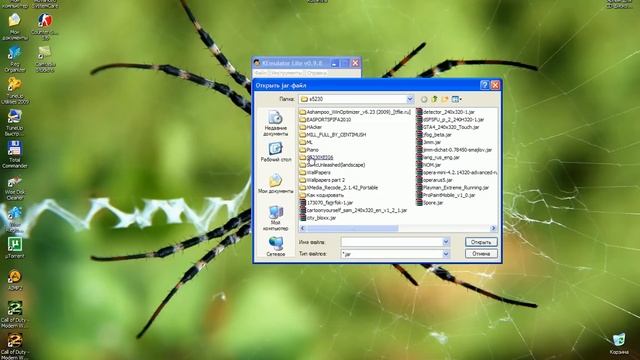Open Файл menu in KEmulator window
Screen dimensions: 640x360
(260, 73)
